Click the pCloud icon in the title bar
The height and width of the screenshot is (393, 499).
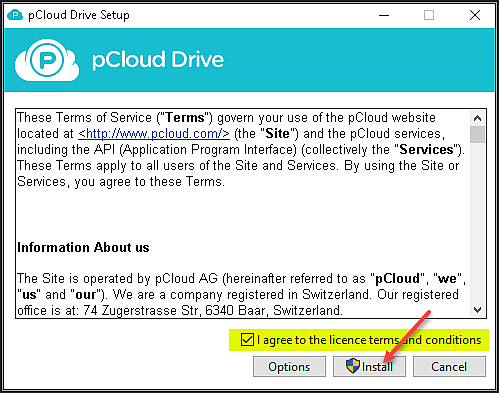click(x=15, y=15)
